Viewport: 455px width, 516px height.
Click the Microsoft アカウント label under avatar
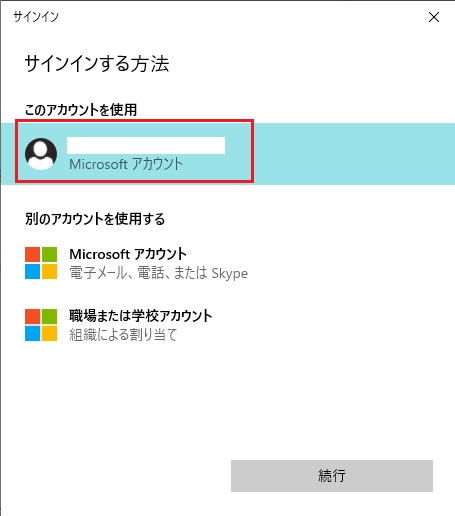126,164
